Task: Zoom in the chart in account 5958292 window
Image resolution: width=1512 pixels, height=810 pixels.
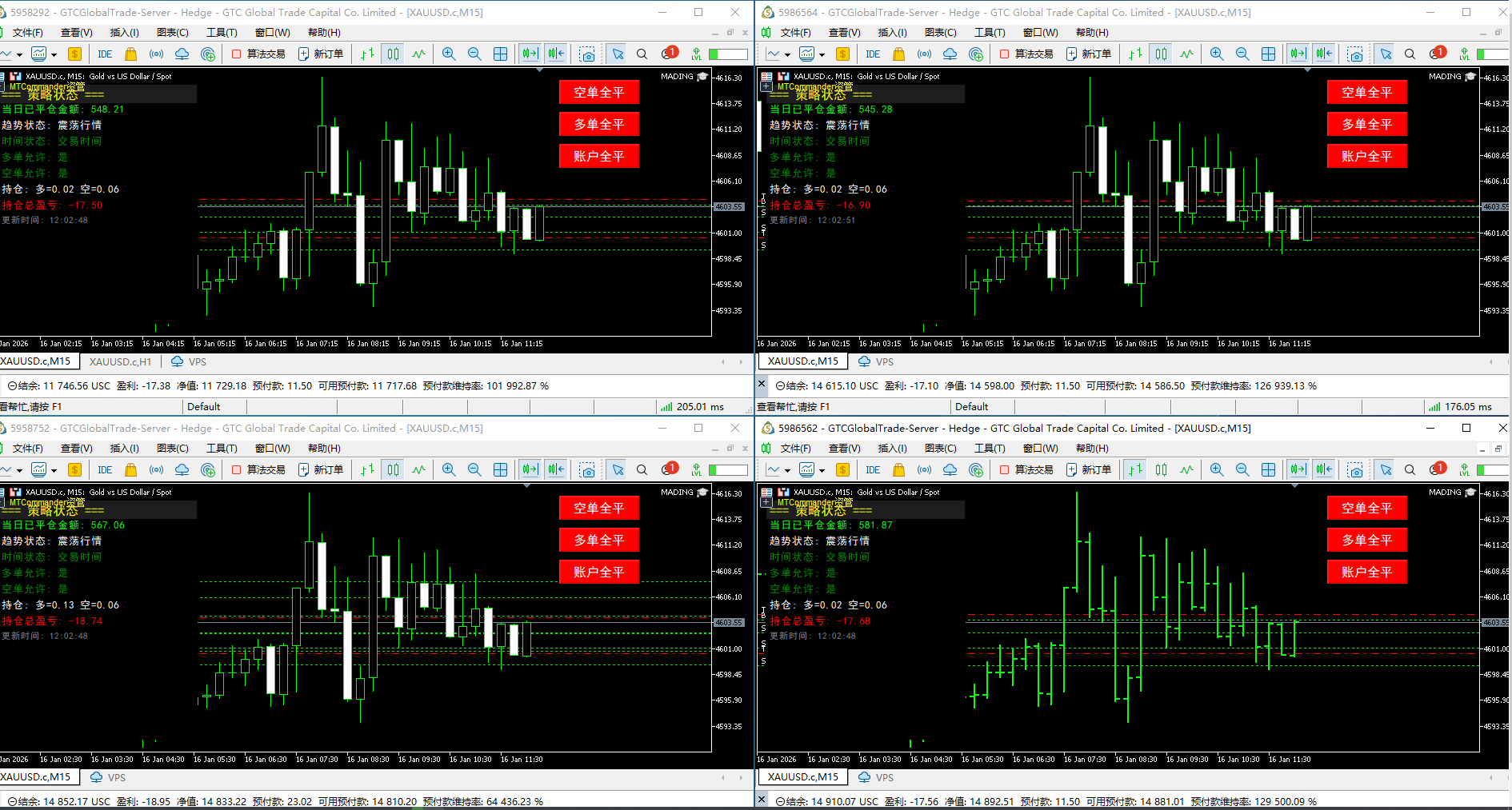Action: click(449, 54)
